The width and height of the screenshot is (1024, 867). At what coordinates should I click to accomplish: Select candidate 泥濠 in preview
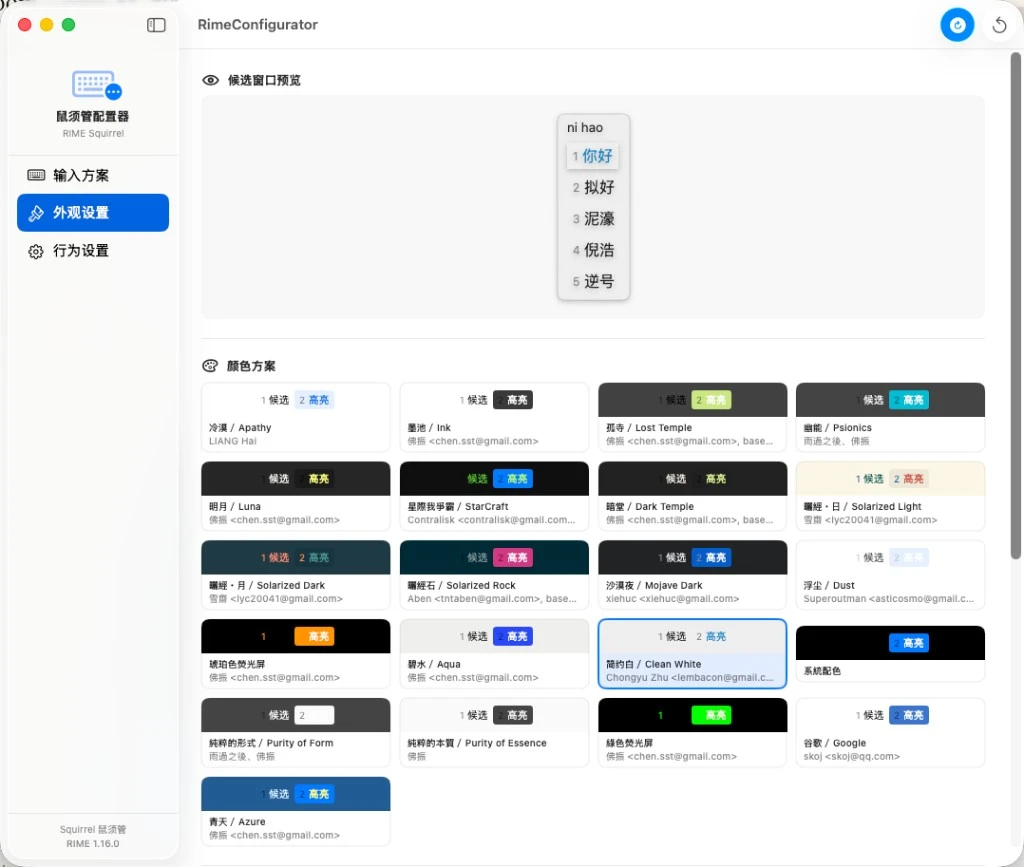(x=592, y=219)
